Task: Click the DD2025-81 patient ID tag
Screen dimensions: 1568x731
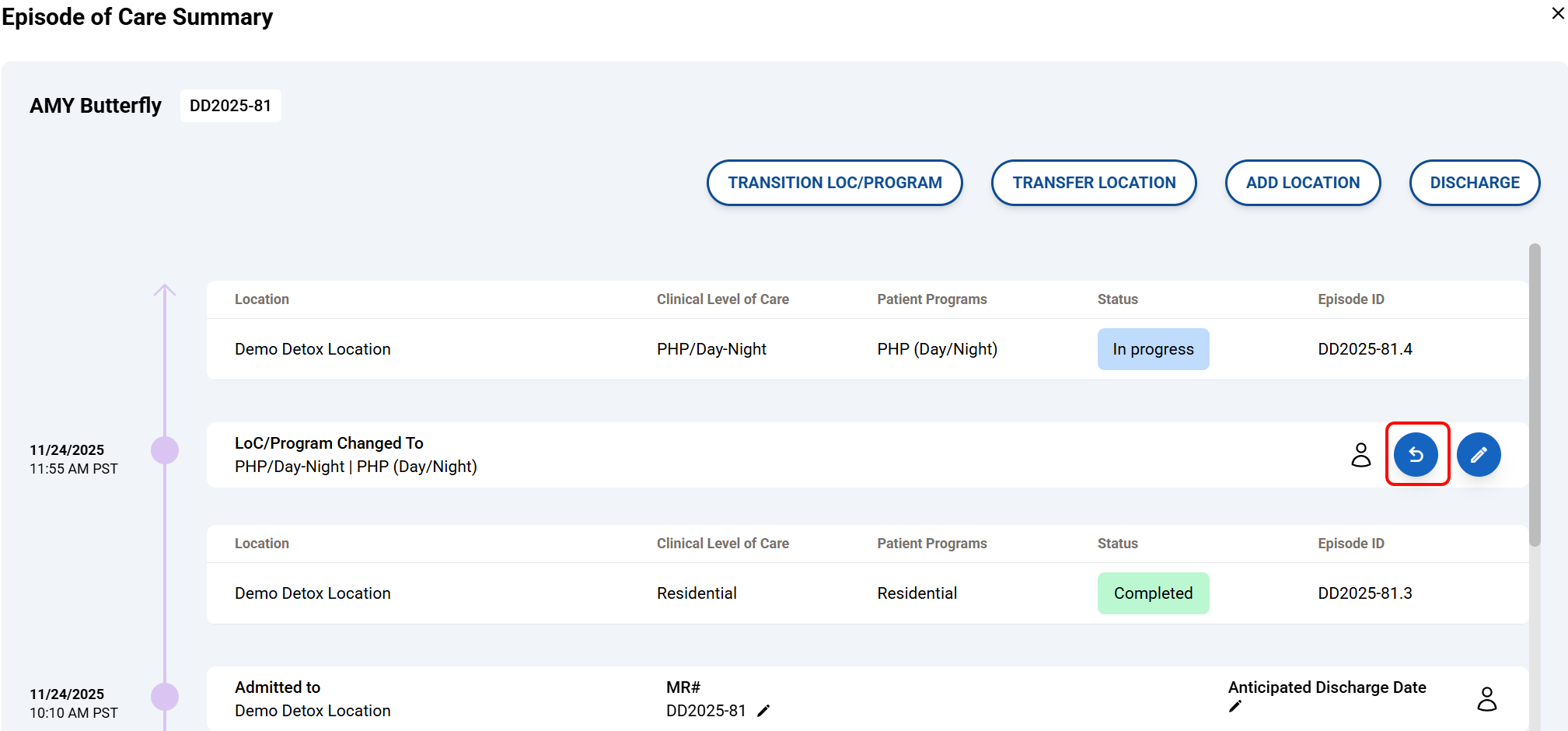Action: pyautogui.click(x=230, y=106)
